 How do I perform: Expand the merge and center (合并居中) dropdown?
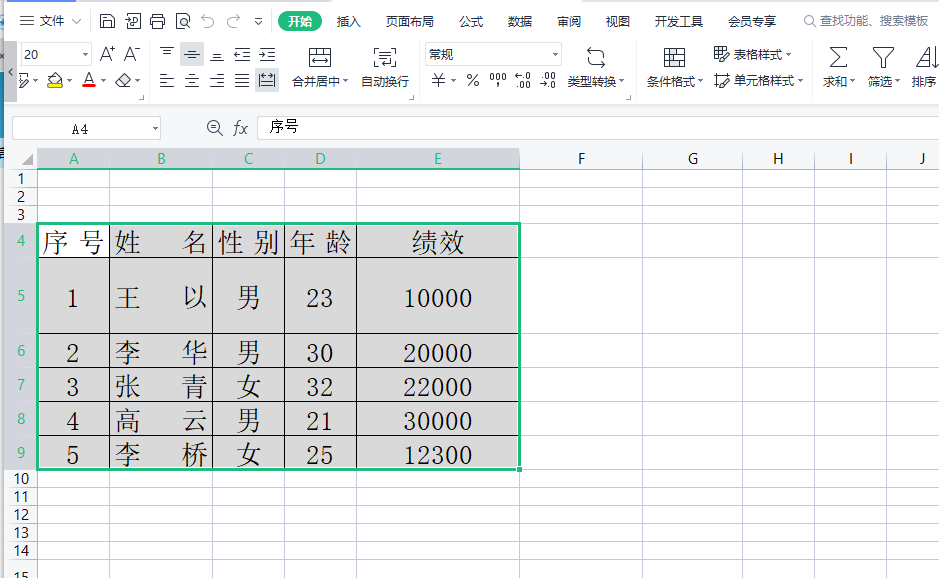click(x=346, y=81)
